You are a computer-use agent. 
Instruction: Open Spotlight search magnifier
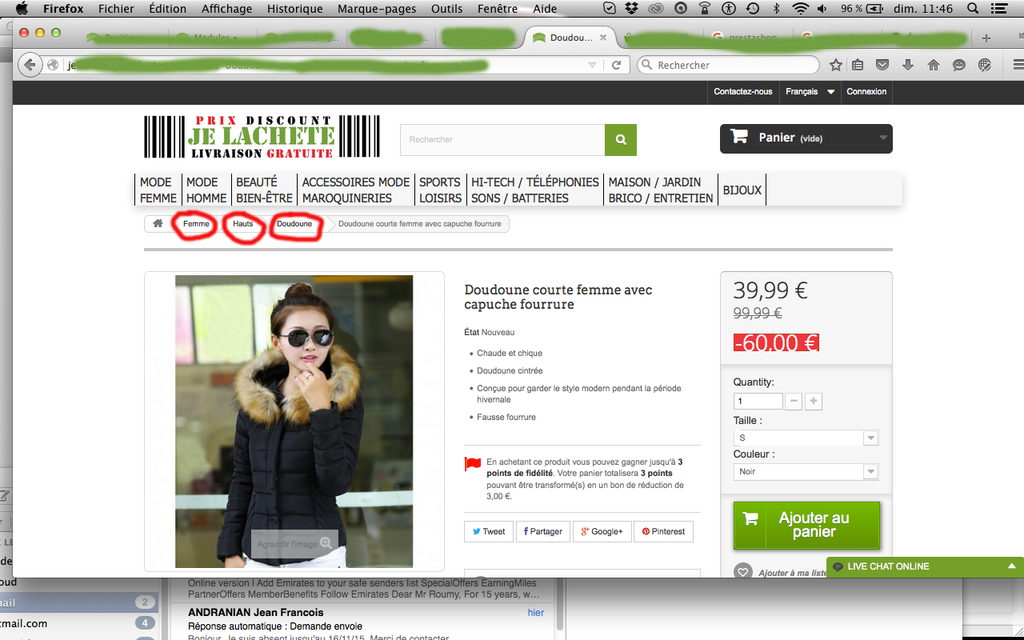972,8
